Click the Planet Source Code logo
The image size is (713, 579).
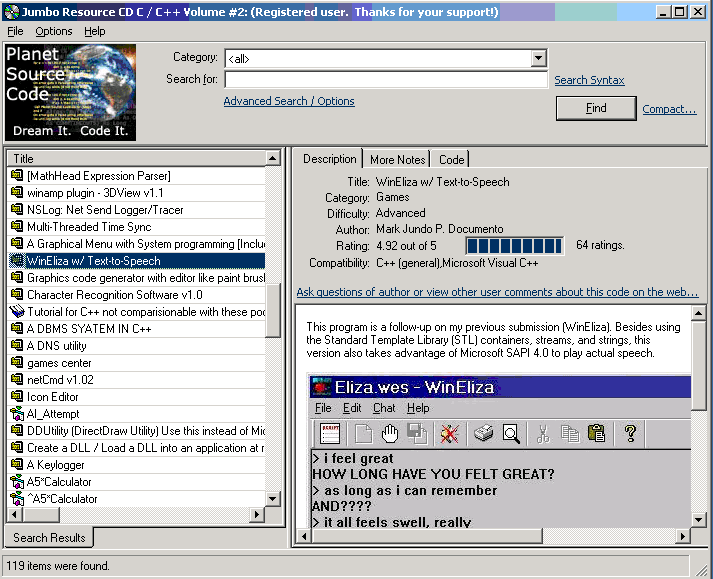(x=70, y=92)
